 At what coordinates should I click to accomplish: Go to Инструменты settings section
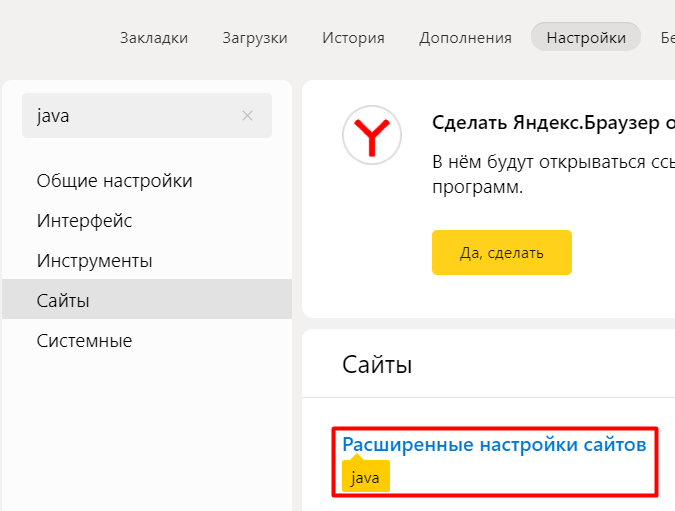point(94,260)
